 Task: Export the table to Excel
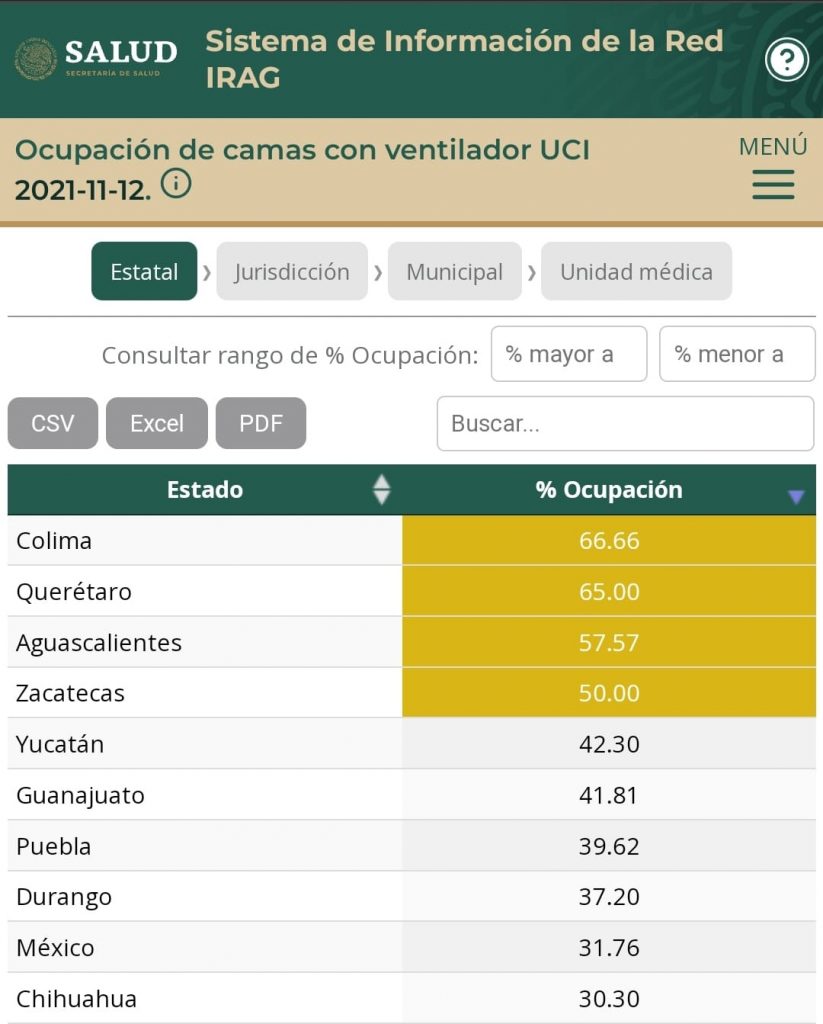coord(156,423)
